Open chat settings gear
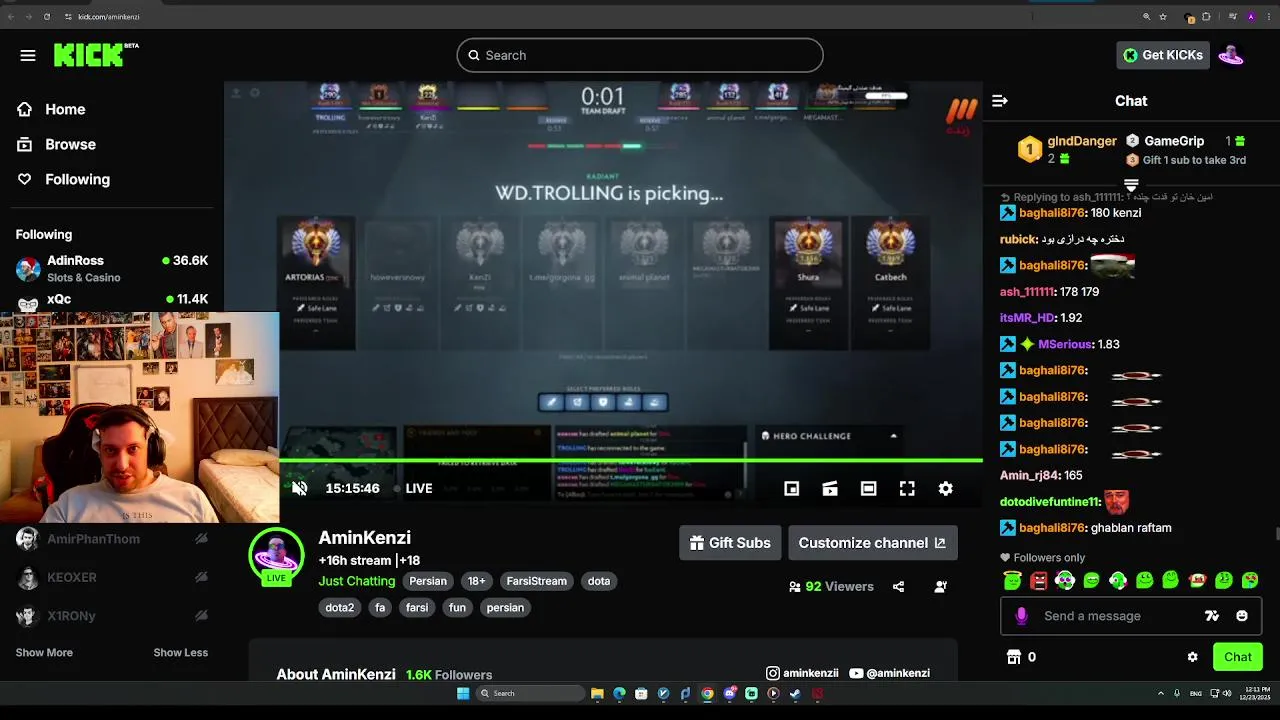The height and width of the screenshot is (720, 1280). [x=1192, y=657]
